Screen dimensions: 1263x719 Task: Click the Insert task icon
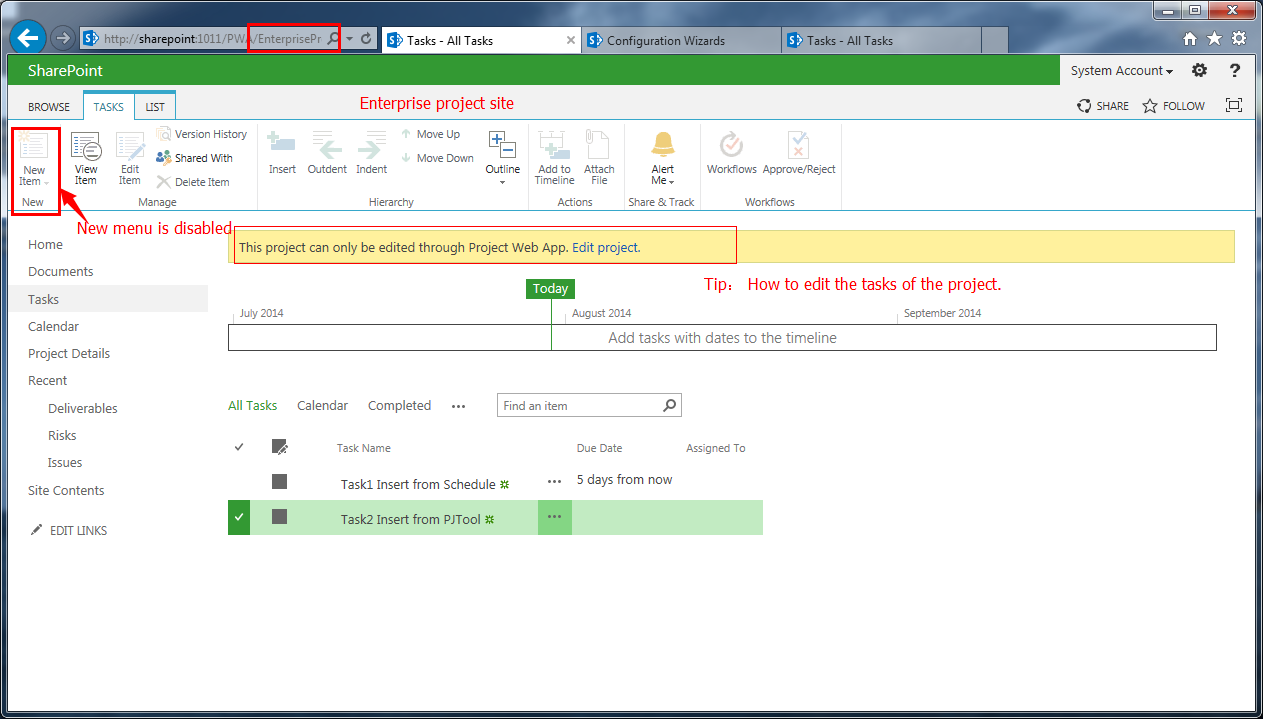pyautogui.click(x=282, y=153)
